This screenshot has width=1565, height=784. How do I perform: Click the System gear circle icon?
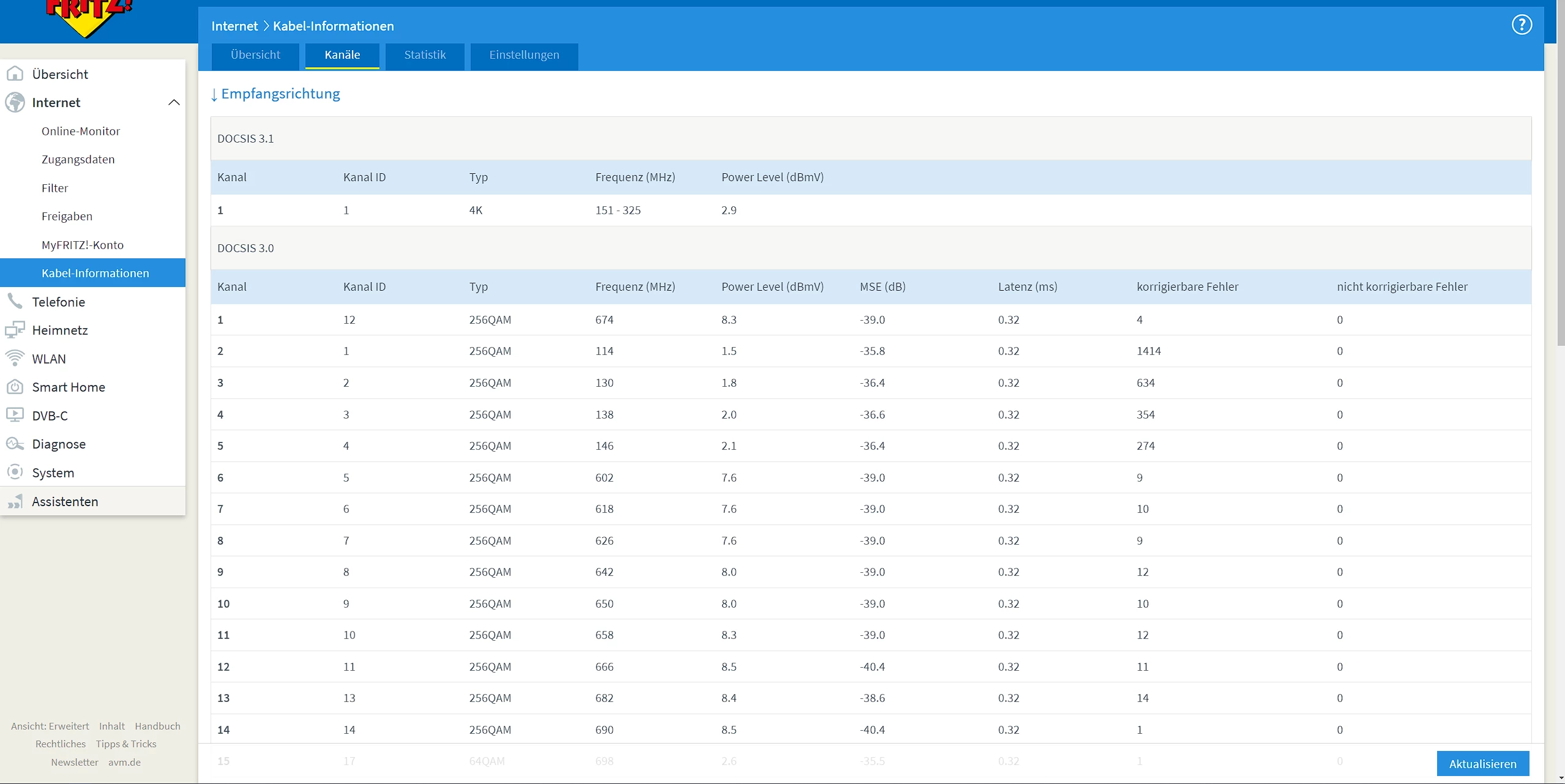(15, 472)
